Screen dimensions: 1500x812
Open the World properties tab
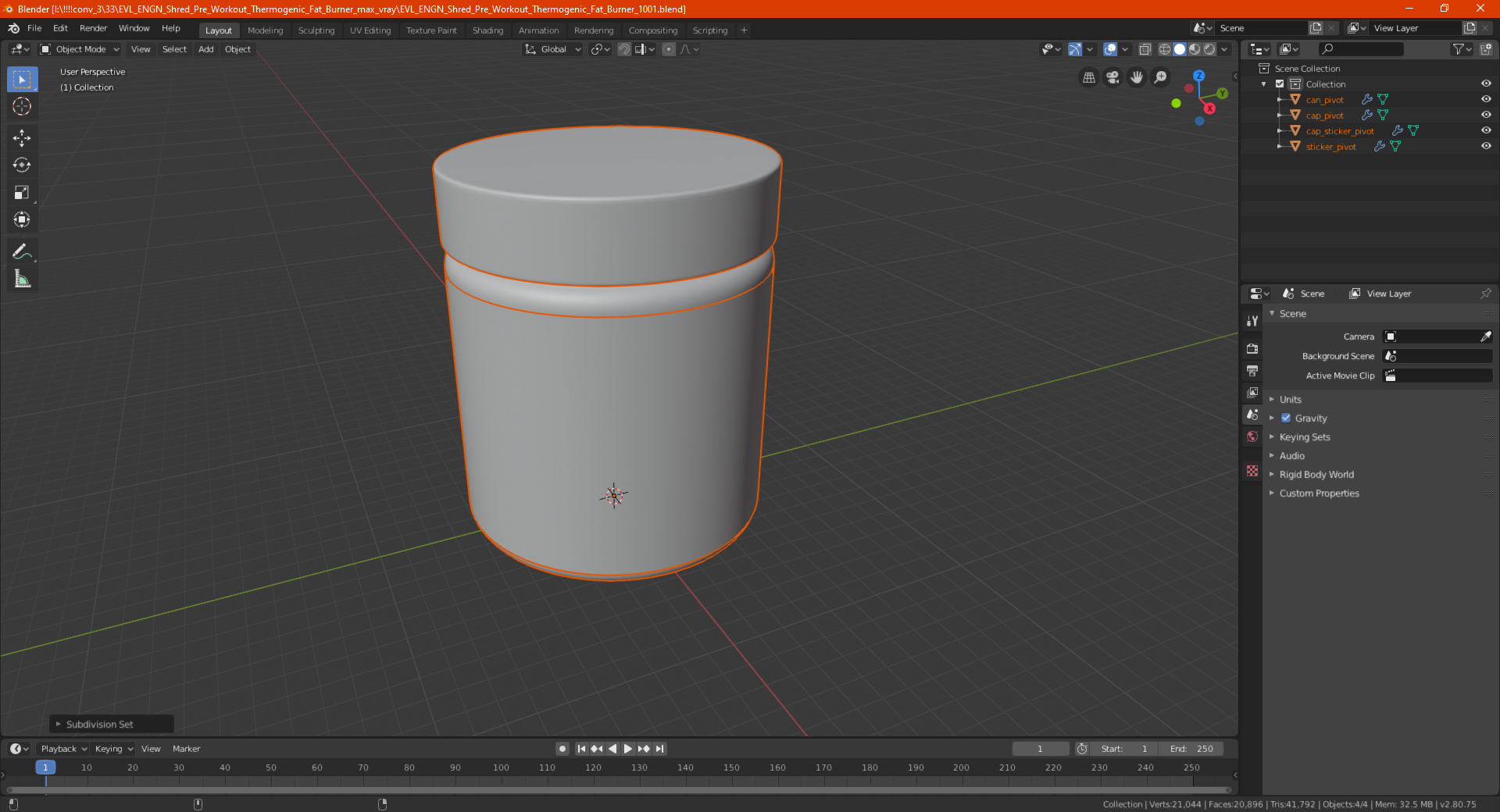pos(1252,436)
